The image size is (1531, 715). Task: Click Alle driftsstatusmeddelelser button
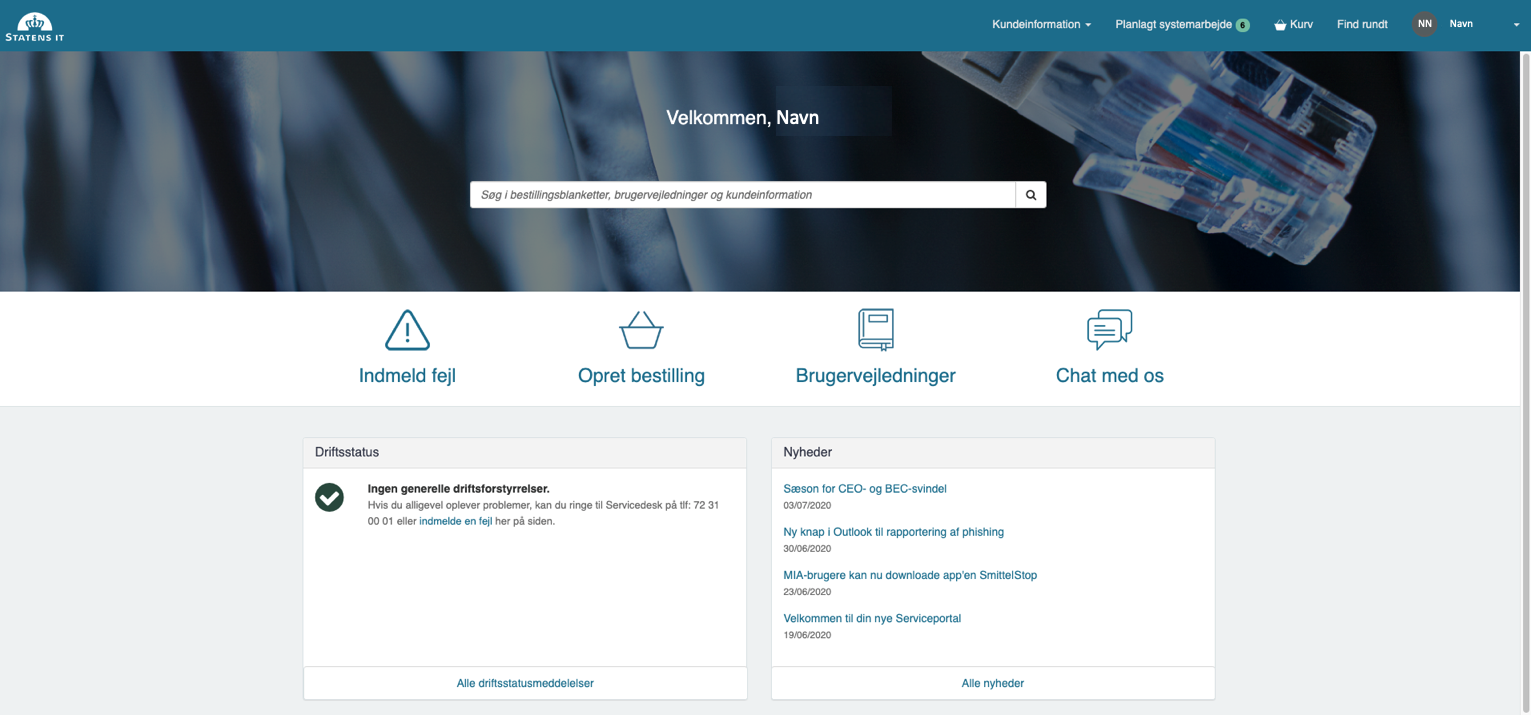525,683
